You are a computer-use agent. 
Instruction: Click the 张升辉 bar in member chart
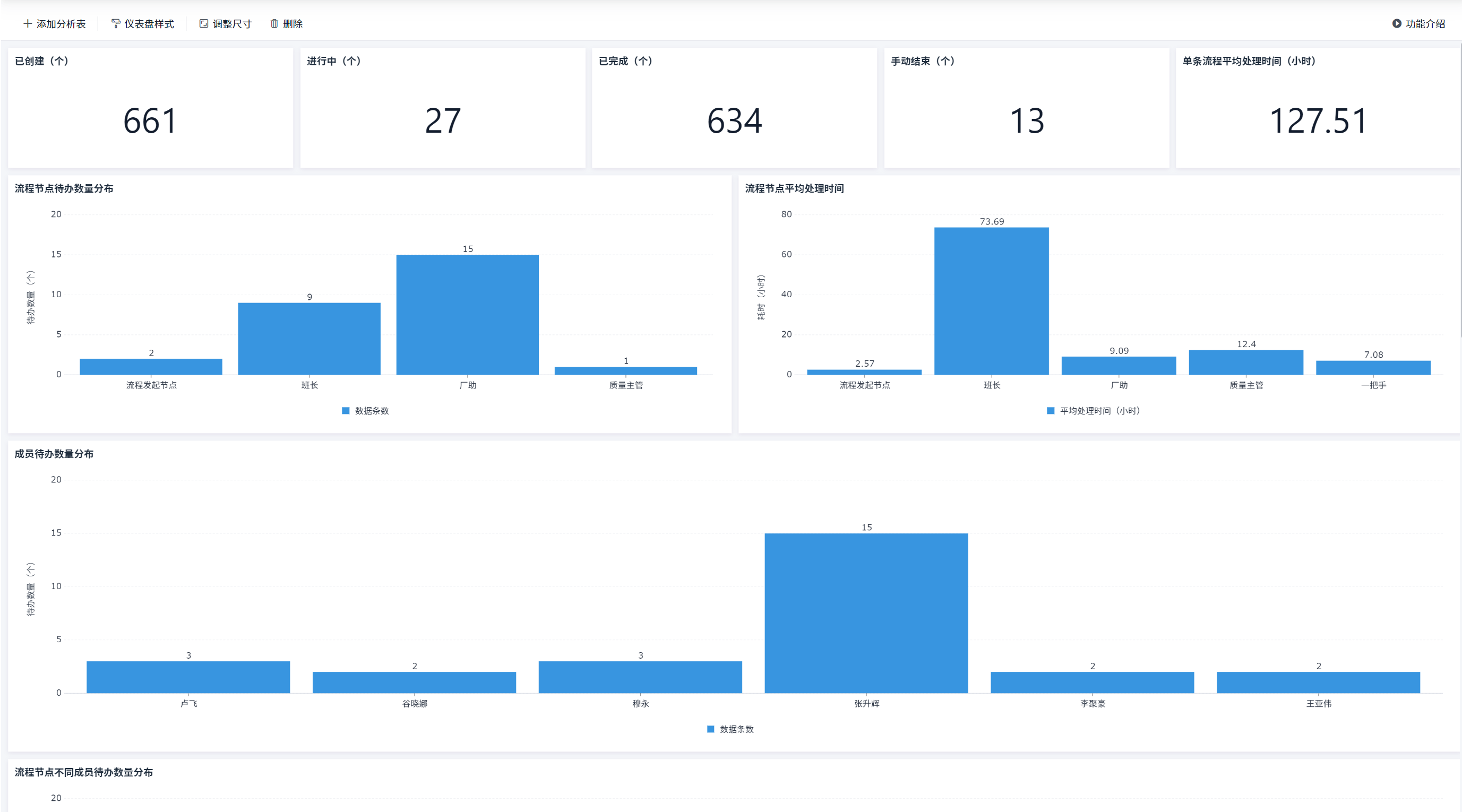(x=867, y=613)
